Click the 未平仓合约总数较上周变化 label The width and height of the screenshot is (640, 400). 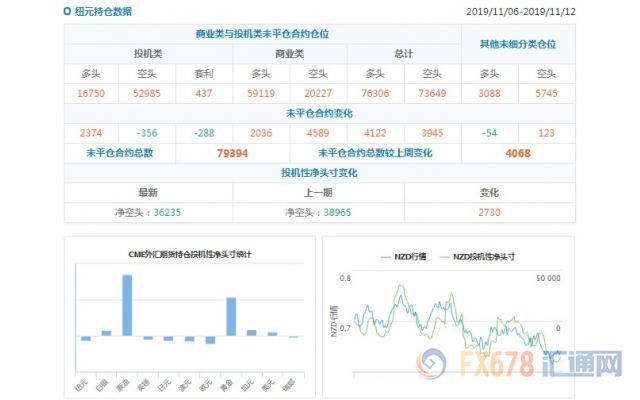tap(375, 153)
